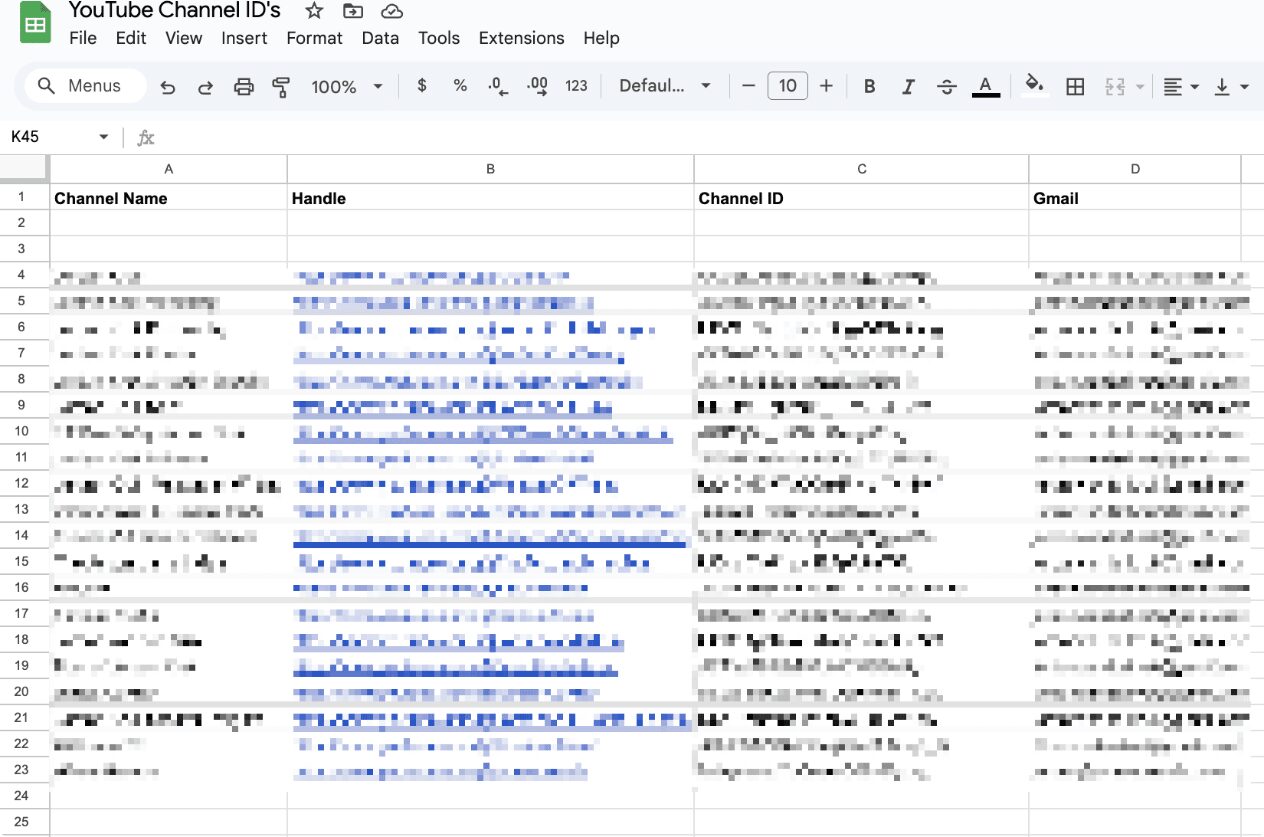Open the borders grid icon
The height and width of the screenshot is (837, 1264).
[x=1075, y=87]
